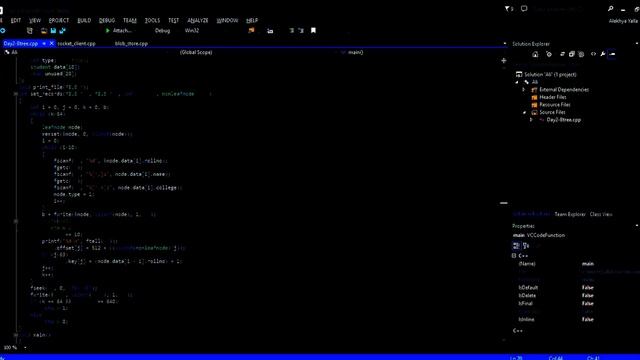640x360 pixels.
Task: Toggle the Preview Selected Items icon
Action: click(612, 54)
